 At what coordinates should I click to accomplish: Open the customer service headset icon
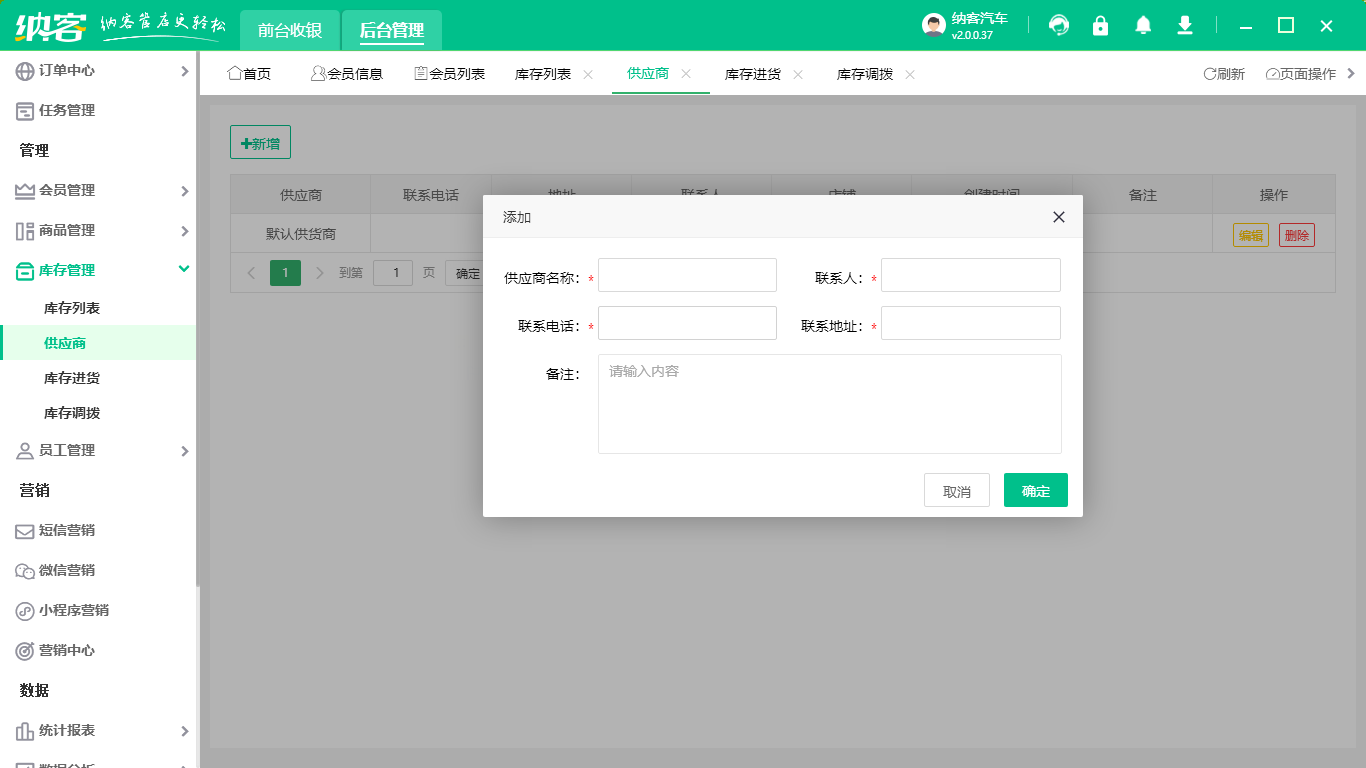point(1058,25)
